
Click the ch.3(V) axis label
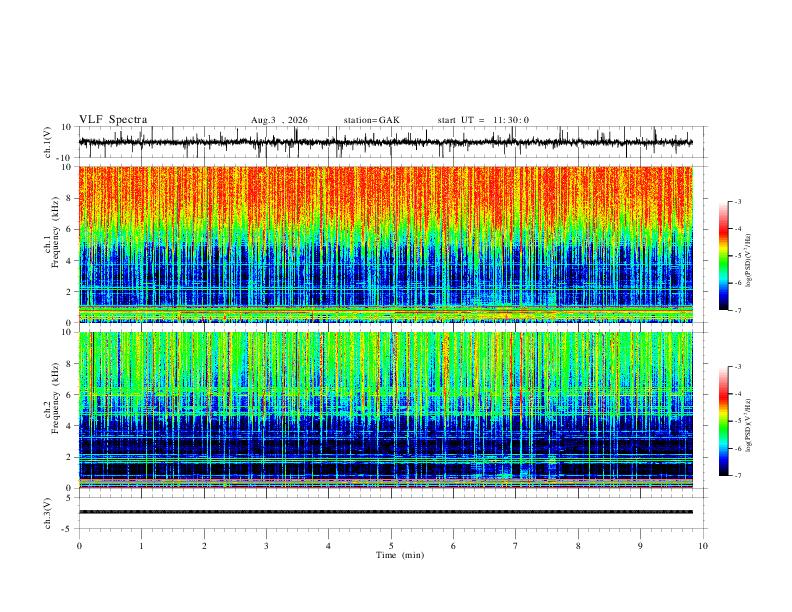click(48, 513)
